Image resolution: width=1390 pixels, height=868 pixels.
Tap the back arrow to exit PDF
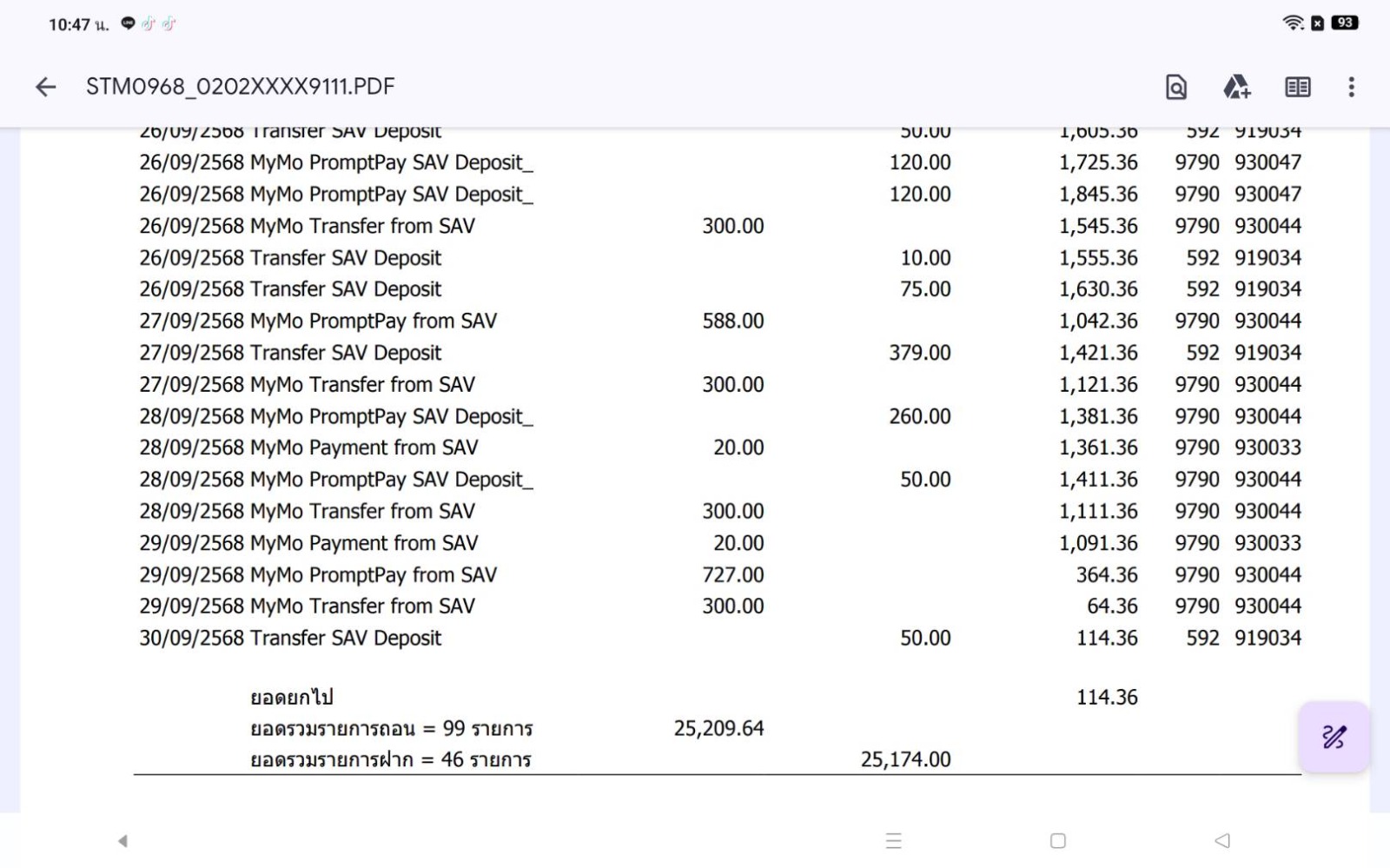pos(46,87)
